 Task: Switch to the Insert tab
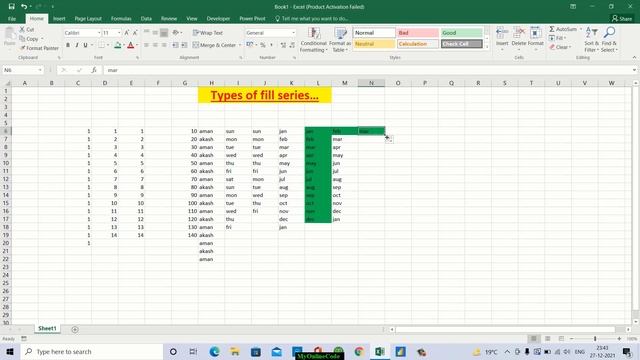click(59, 18)
